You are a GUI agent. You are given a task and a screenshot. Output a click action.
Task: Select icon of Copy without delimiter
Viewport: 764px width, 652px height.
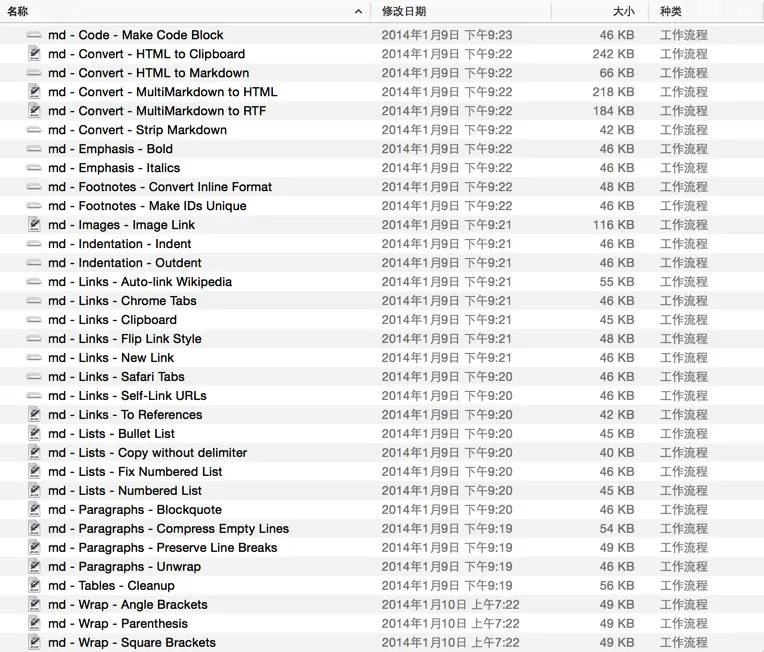34,453
